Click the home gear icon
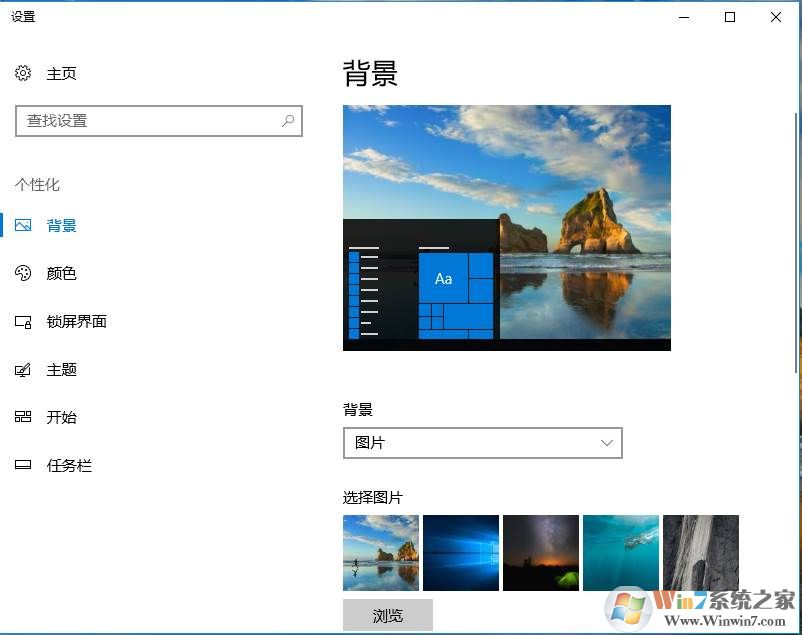This screenshot has width=802, height=635. (x=23, y=73)
